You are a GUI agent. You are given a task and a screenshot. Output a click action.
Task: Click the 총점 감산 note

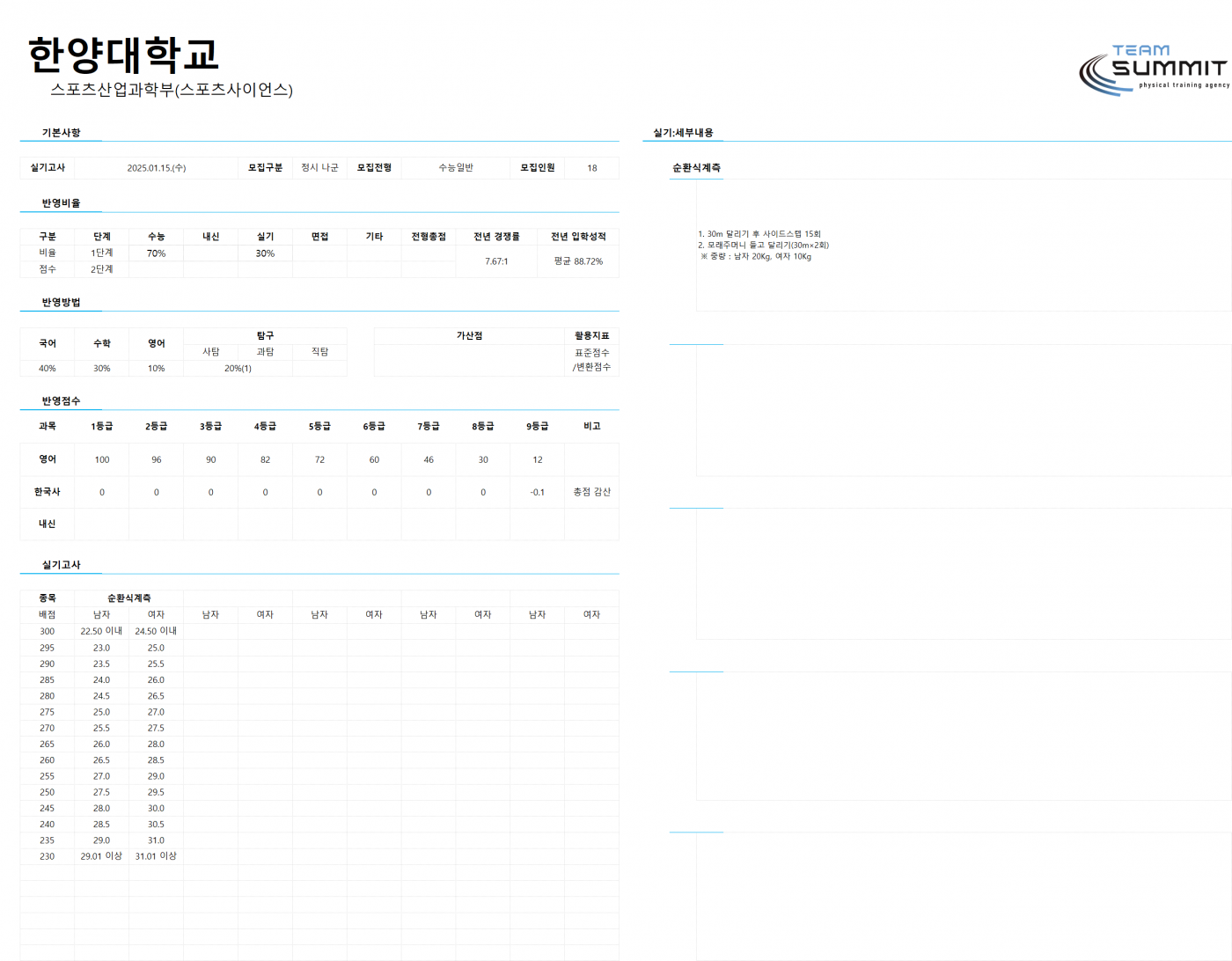point(591,492)
